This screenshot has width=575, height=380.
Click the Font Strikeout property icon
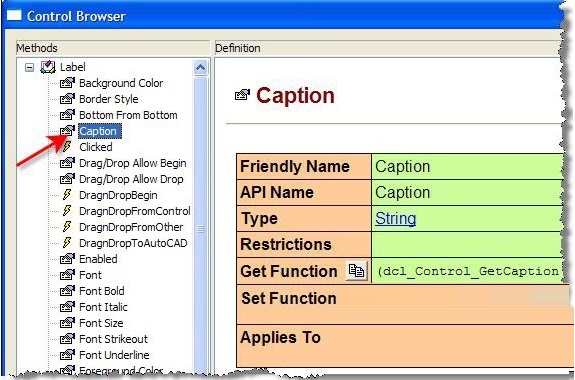[x=67, y=339]
